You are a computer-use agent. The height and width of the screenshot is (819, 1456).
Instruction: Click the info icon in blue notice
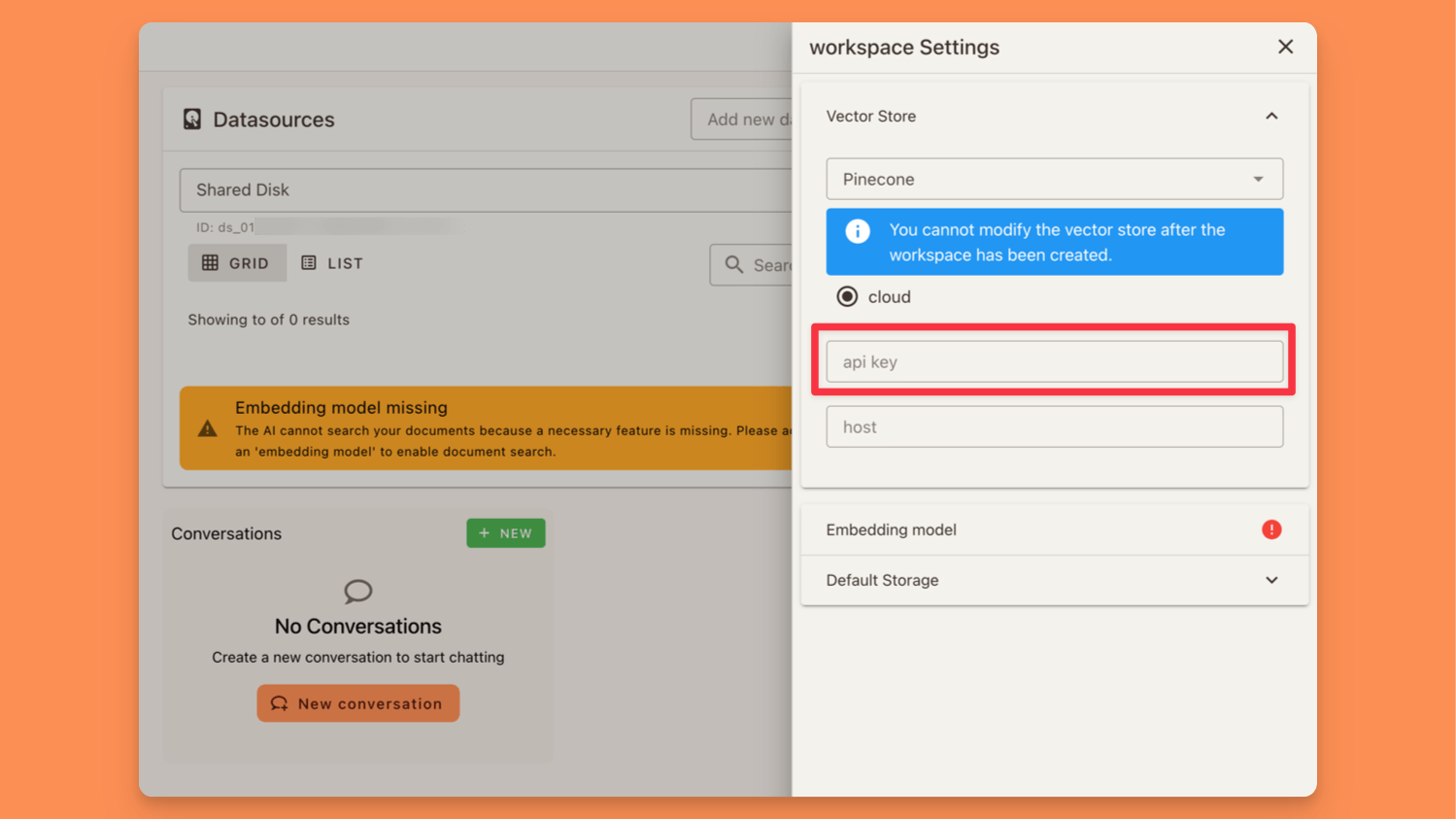point(857,231)
